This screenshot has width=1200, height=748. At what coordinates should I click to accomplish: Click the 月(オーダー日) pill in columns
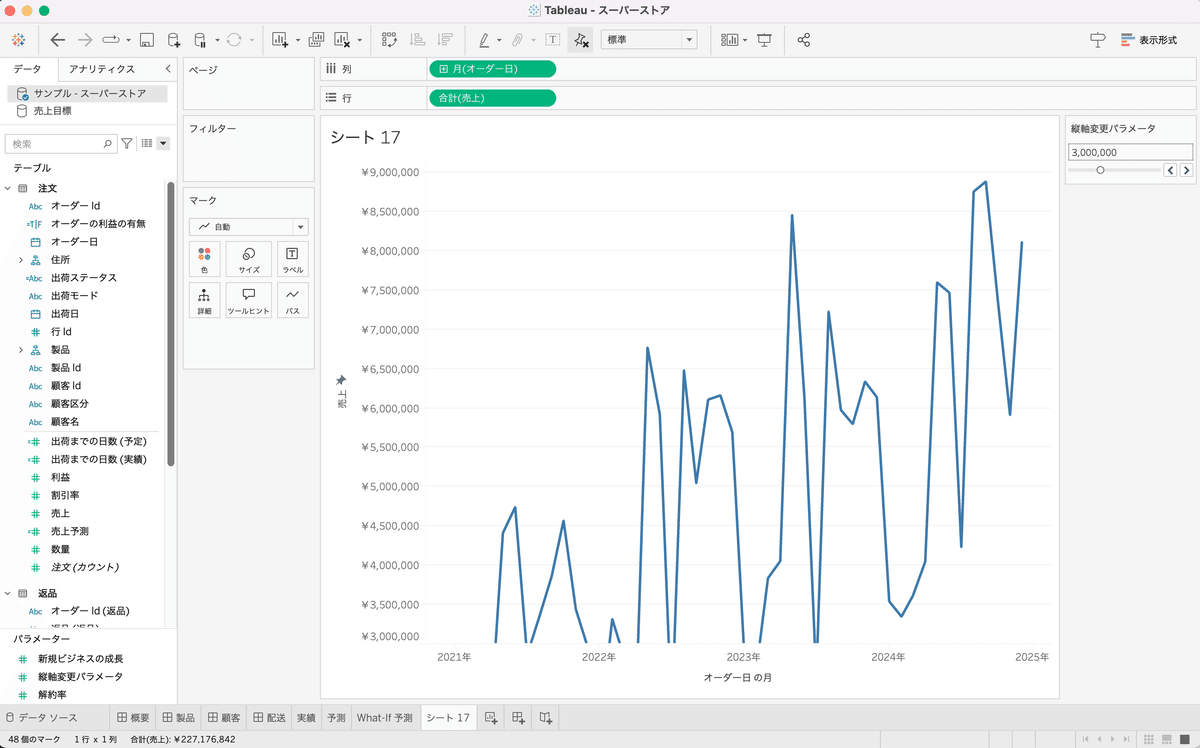tap(492, 69)
